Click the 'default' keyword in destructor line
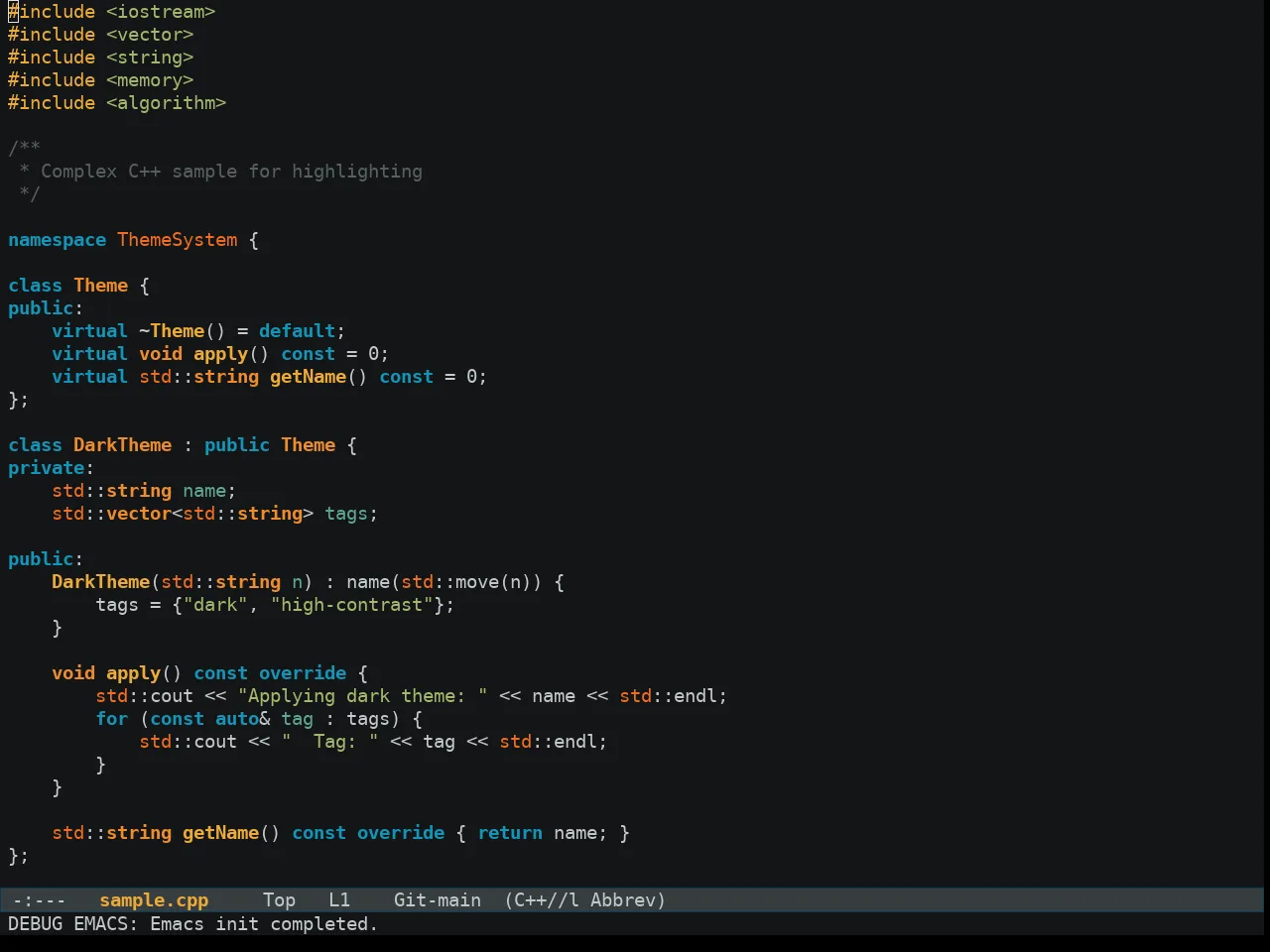 pyautogui.click(x=297, y=331)
